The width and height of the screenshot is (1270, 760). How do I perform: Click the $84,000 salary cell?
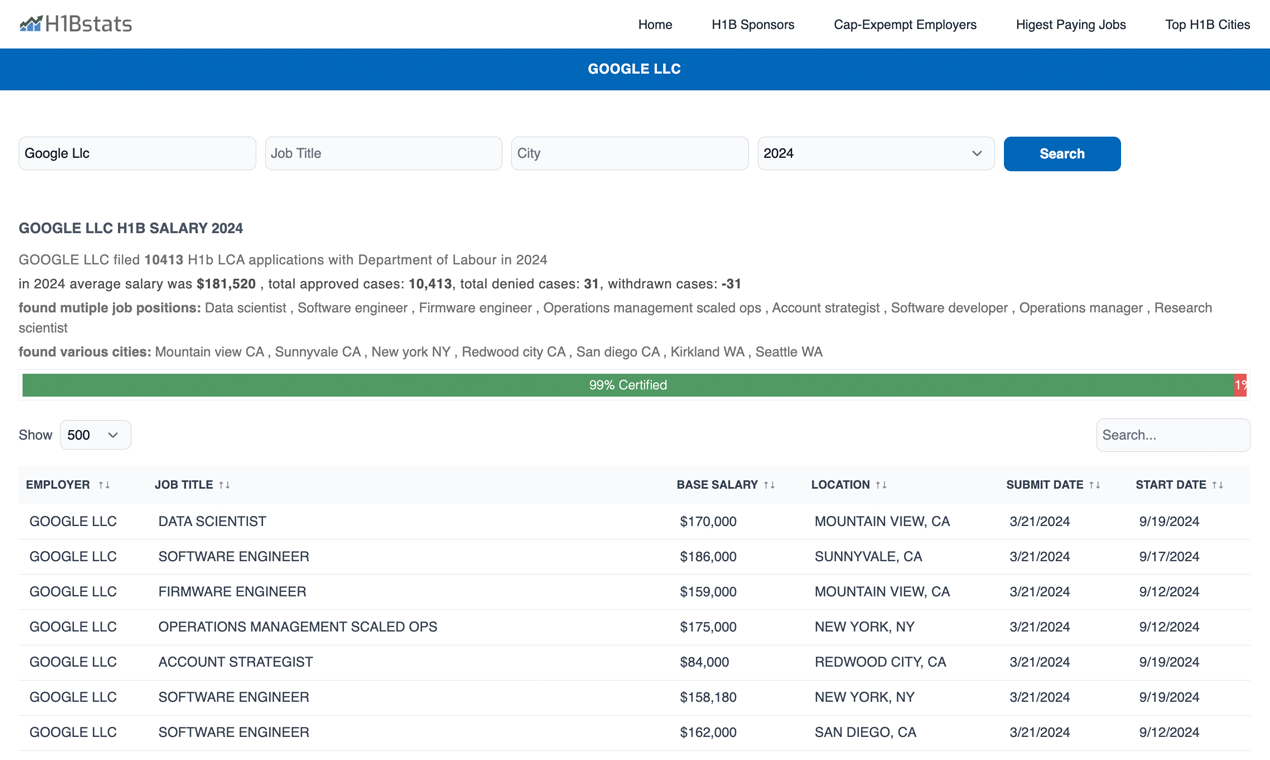[704, 662]
